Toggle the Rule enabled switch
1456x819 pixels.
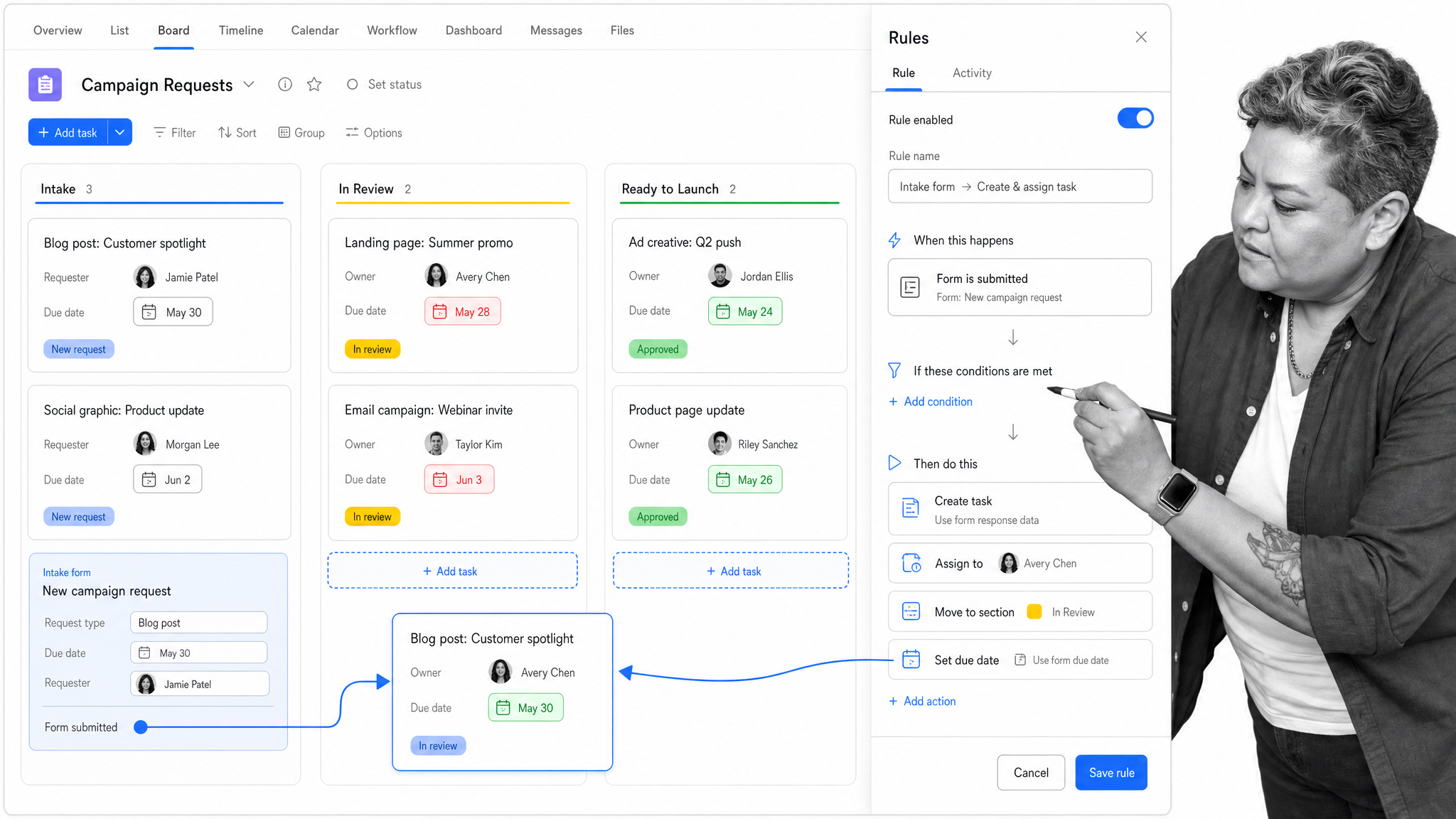pyautogui.click(x=1135, y=118)
